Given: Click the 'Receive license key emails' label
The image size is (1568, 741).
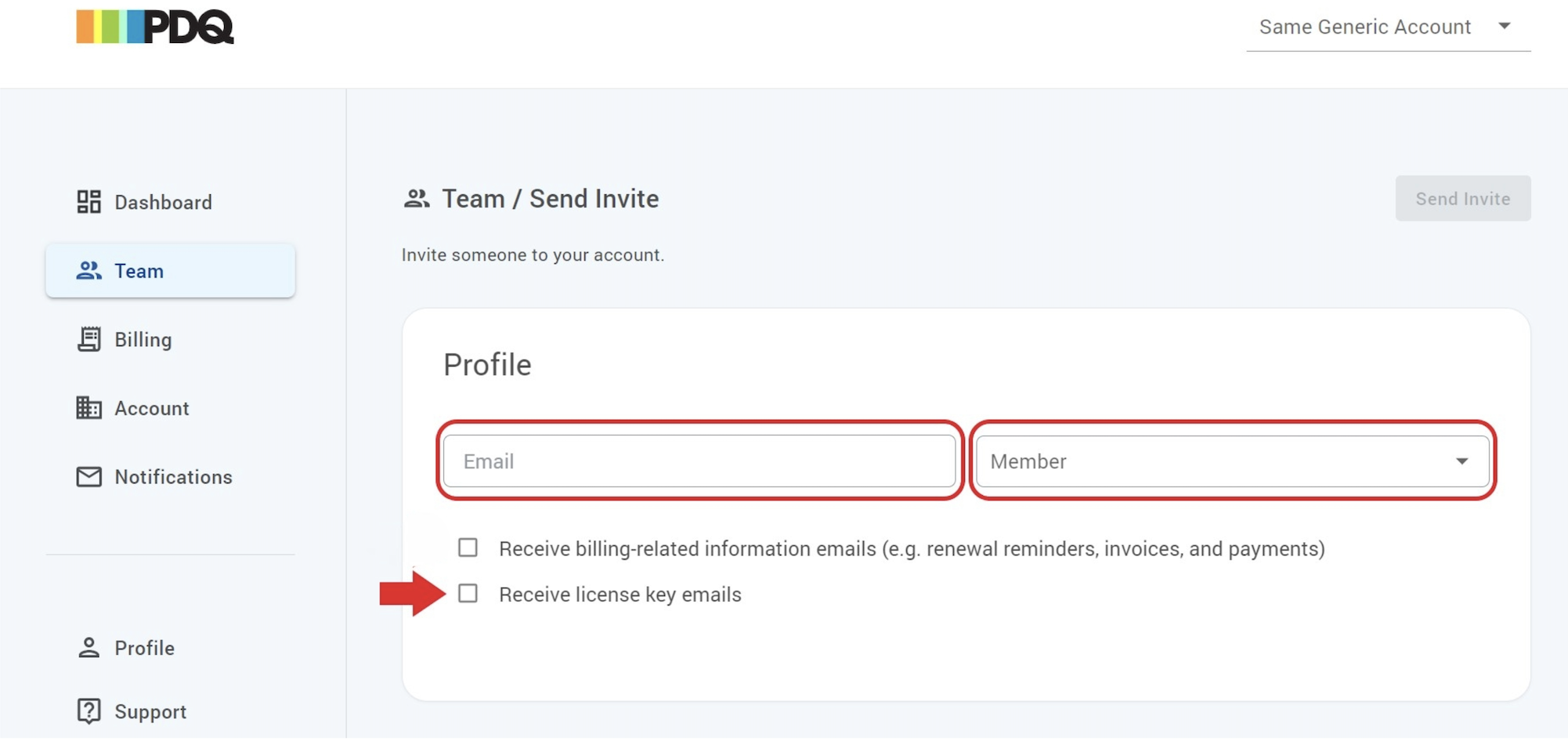Looking at the screenshot, I should 620,595.
